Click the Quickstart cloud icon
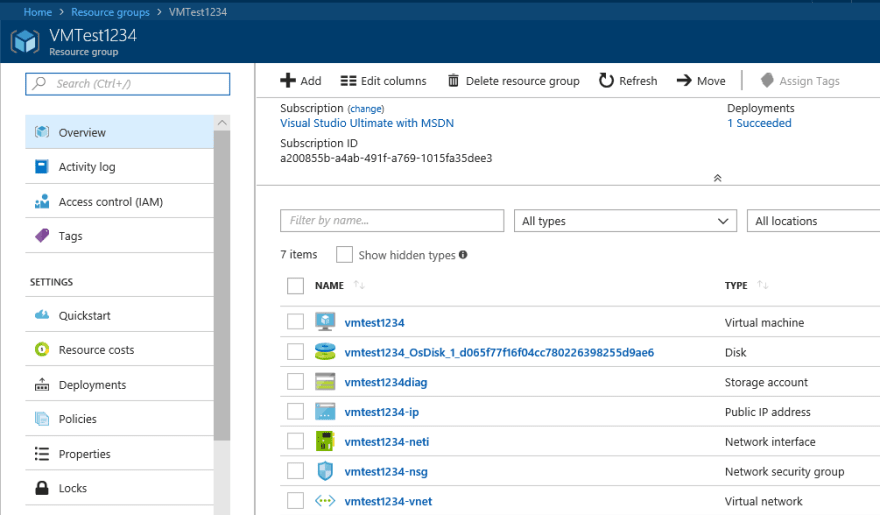880x515 pixels. tap(42, 315)
